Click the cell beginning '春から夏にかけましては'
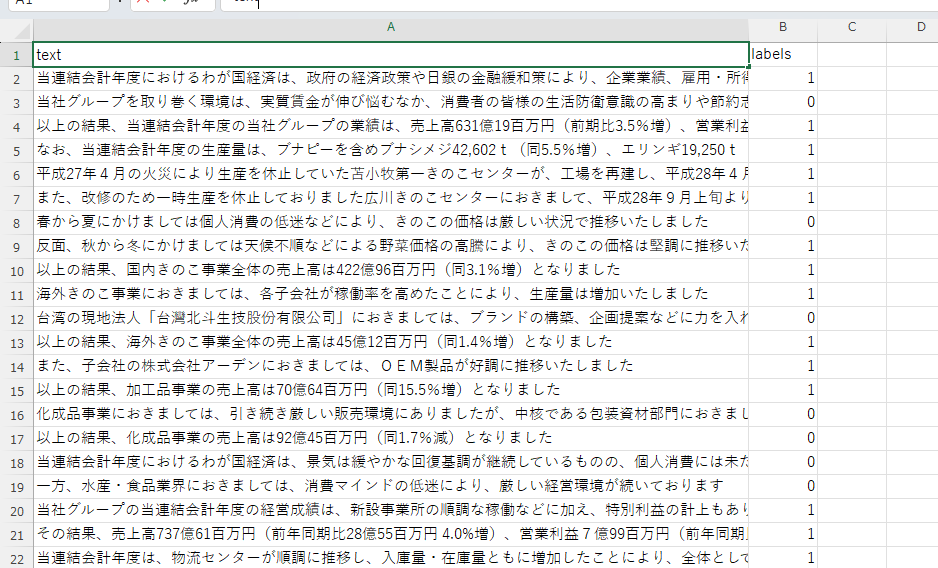 tap(390, 221)
